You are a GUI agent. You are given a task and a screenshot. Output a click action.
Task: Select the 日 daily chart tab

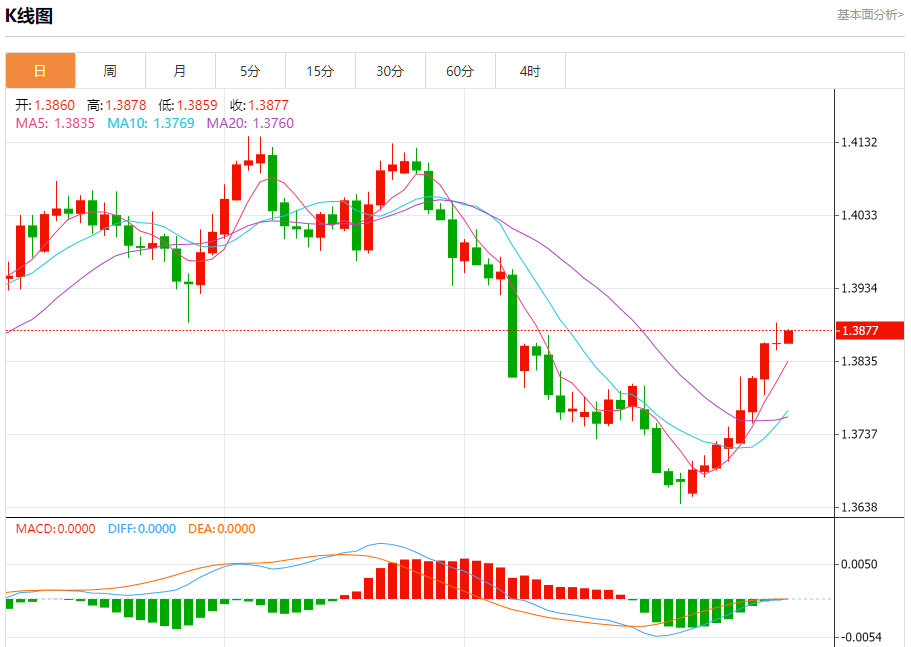click(x=40, y=71)
